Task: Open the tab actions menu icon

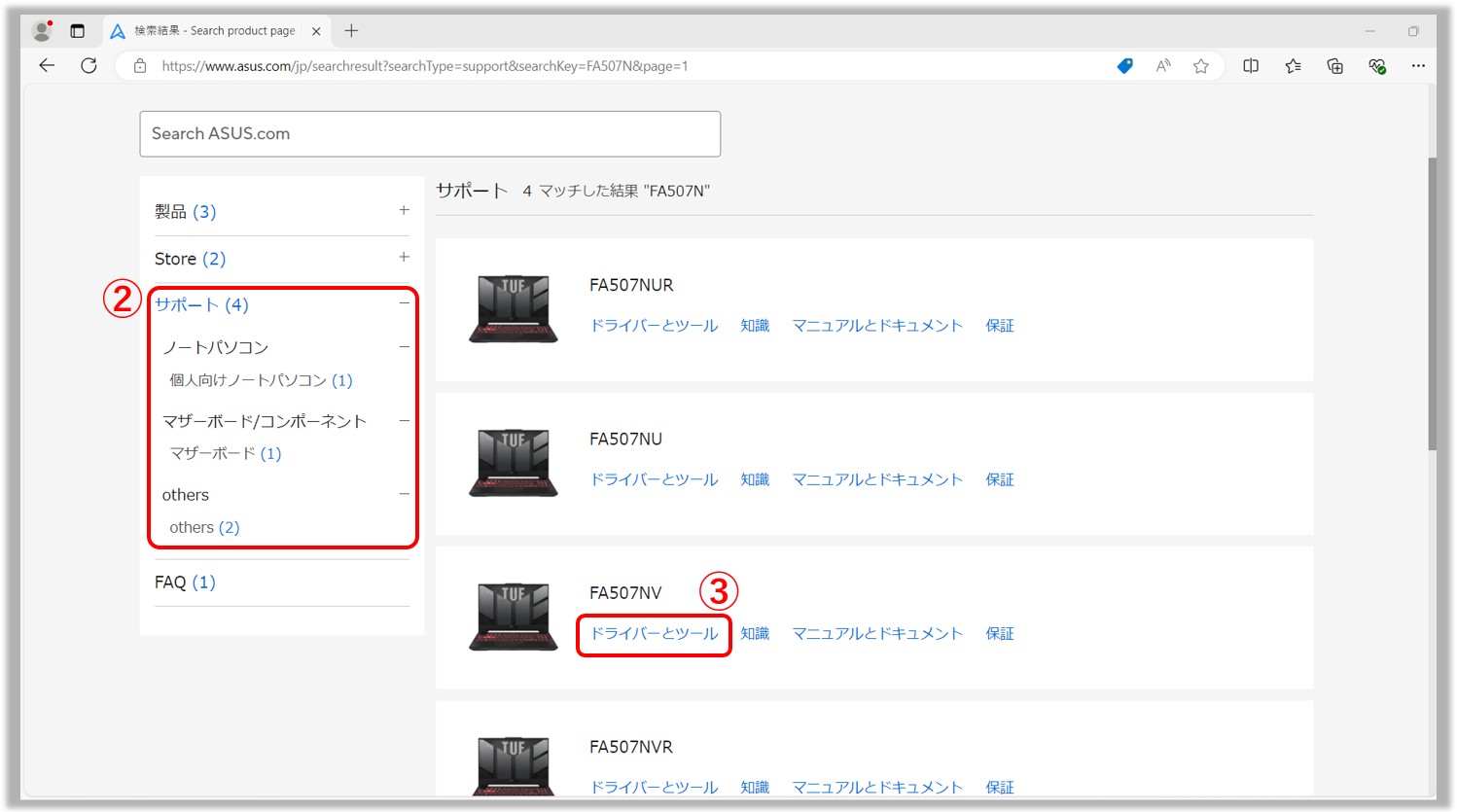Action: point(78,31)
